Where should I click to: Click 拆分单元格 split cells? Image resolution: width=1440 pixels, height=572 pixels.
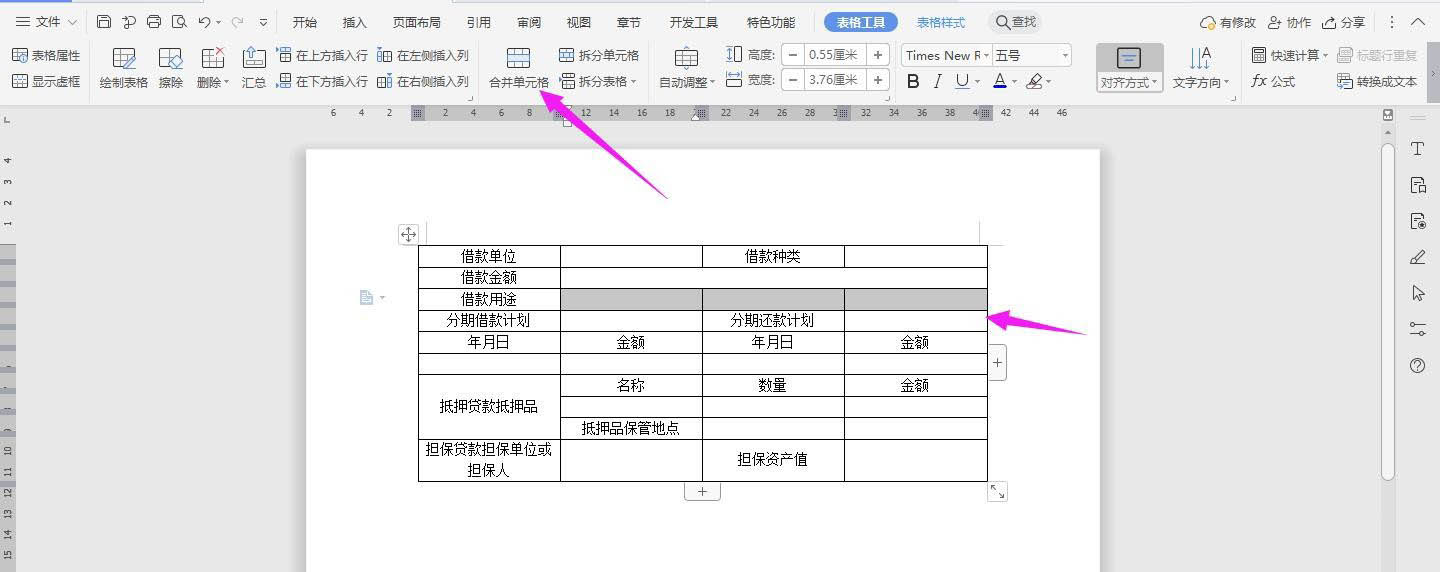click(599, 56)
